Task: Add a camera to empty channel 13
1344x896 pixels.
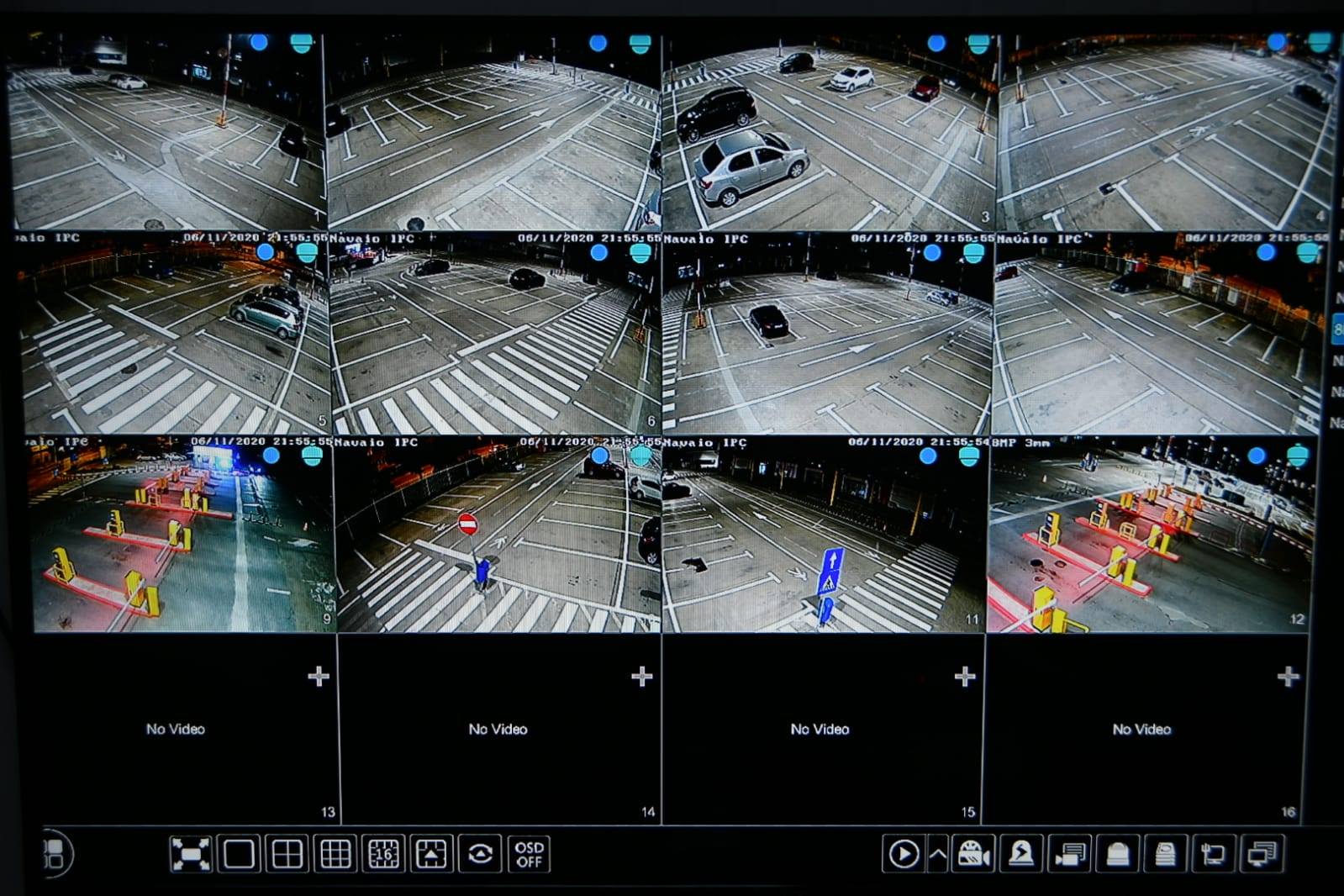Action: (319, 677)
